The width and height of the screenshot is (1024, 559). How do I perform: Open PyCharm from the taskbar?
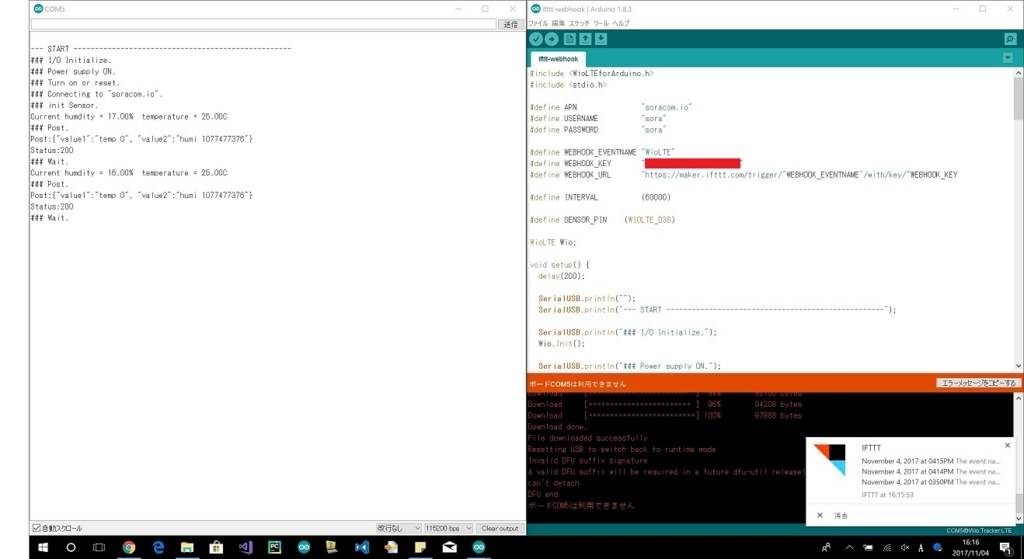(274, 547)
